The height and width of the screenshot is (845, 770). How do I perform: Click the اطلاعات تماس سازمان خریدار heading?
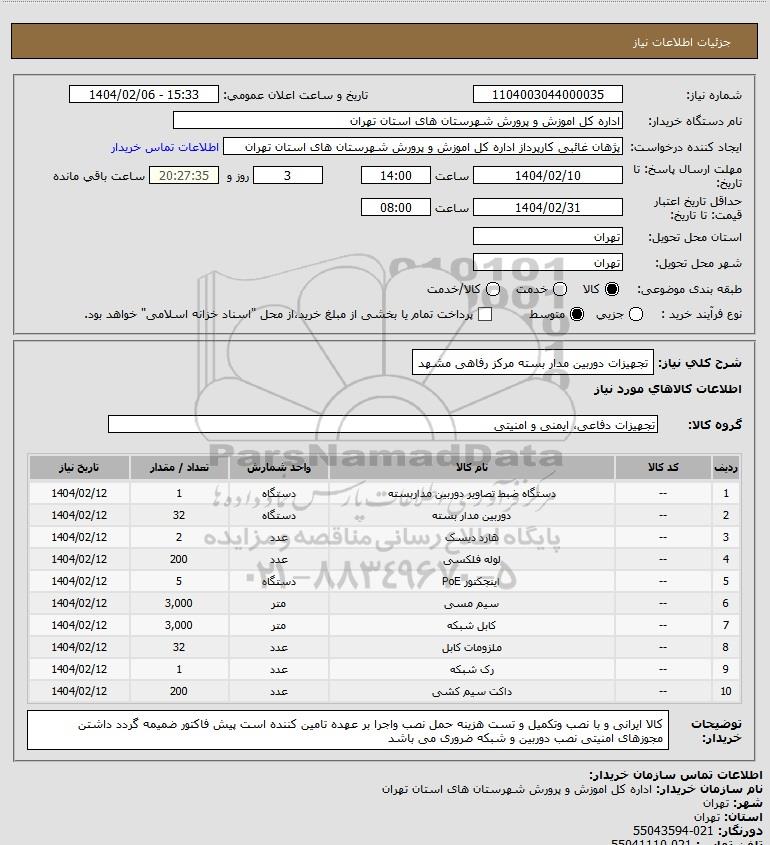point(676,775)
